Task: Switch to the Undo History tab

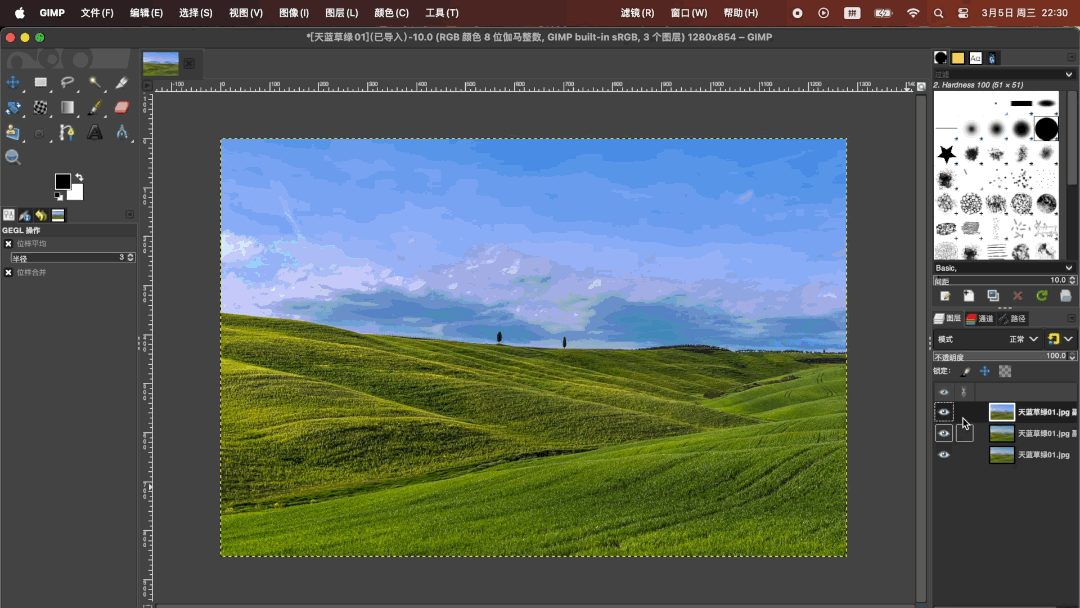Action: click(x=41, y=216)
